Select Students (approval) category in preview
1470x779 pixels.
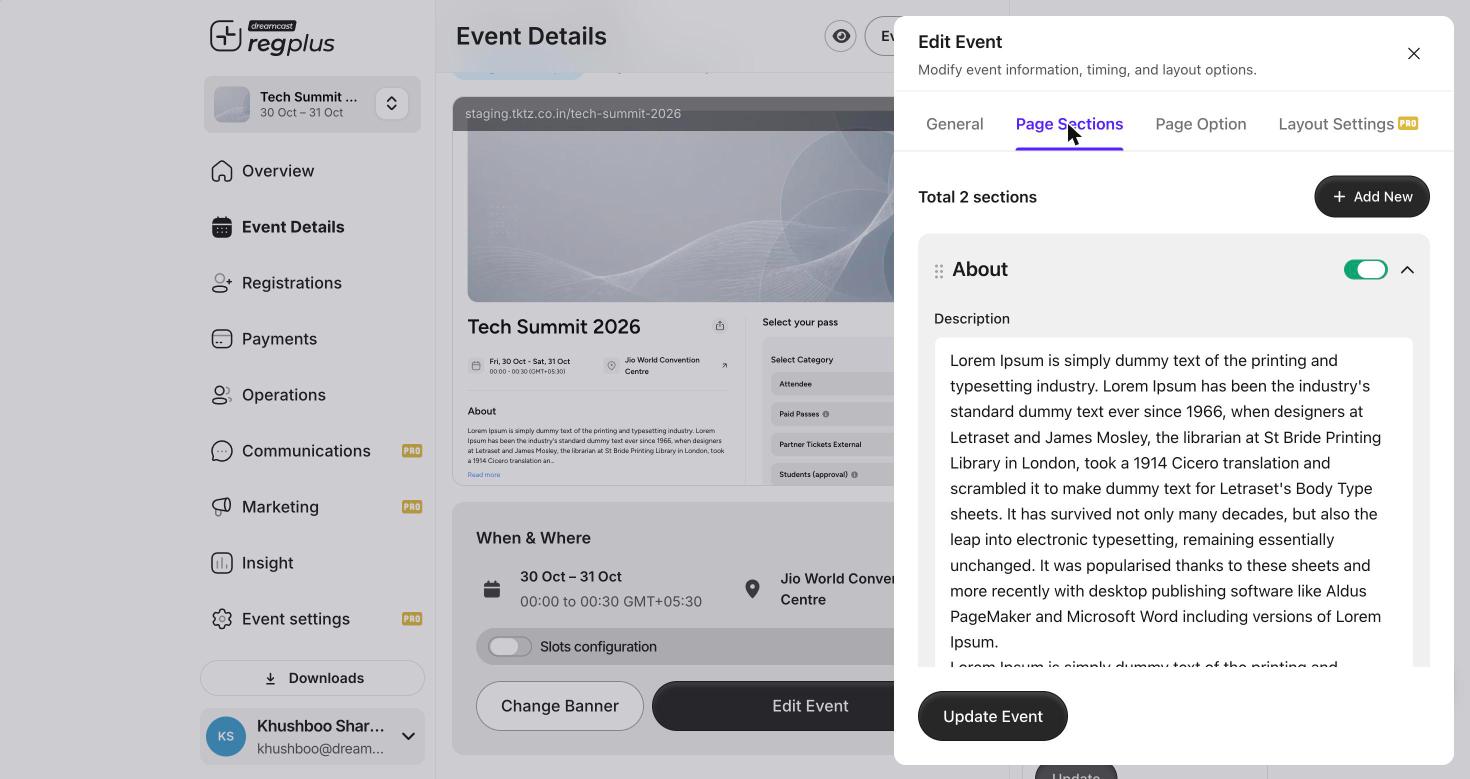[832, 474]
